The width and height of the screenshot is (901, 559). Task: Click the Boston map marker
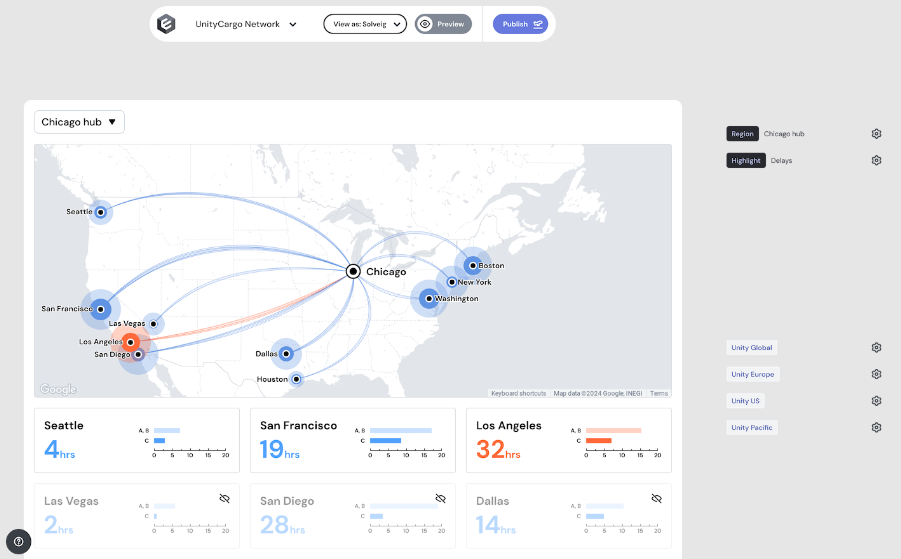click(x=473, y=265)
